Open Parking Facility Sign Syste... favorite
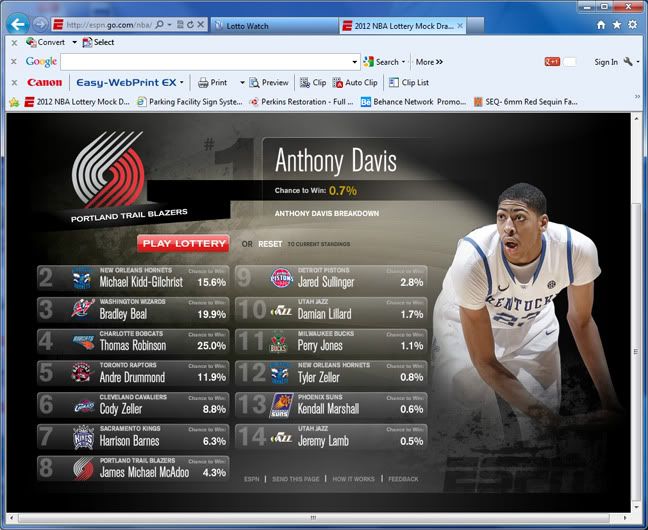The width and height of the screenshot is (648, 530). (190, 102)
